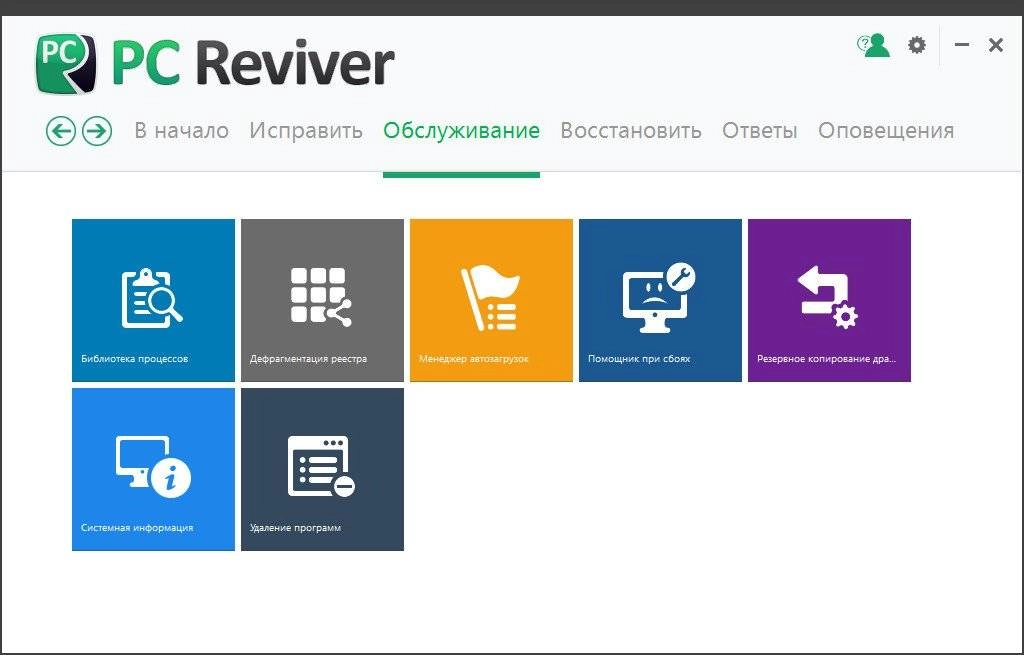The width and height of the screenshot is (1024, 655).
Task: Open the settings gear icon
Action: click(917, 45)
